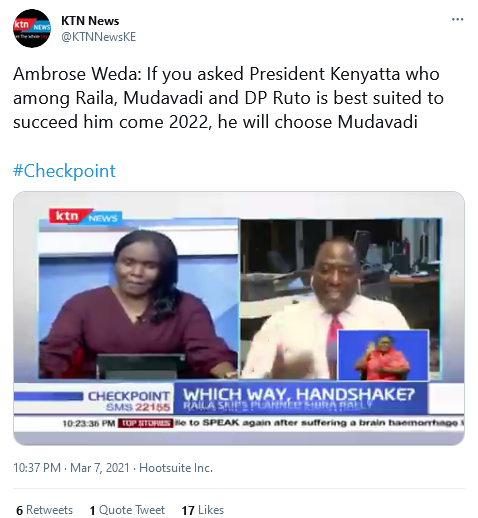
Task: Open the 10:37 PM · Mar 7, 2021 timestamp
Action: coord(71,468)
